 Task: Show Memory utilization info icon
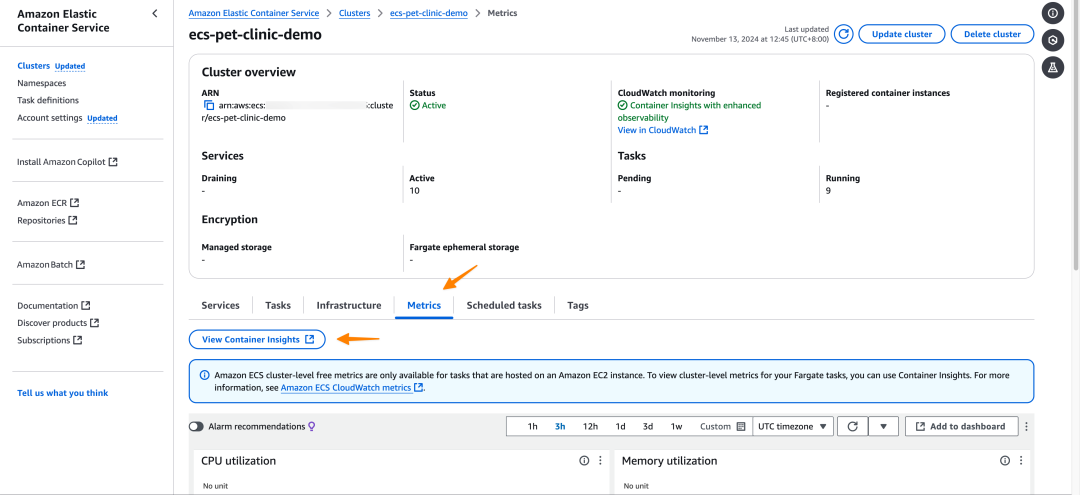[x=1005, y=461]
